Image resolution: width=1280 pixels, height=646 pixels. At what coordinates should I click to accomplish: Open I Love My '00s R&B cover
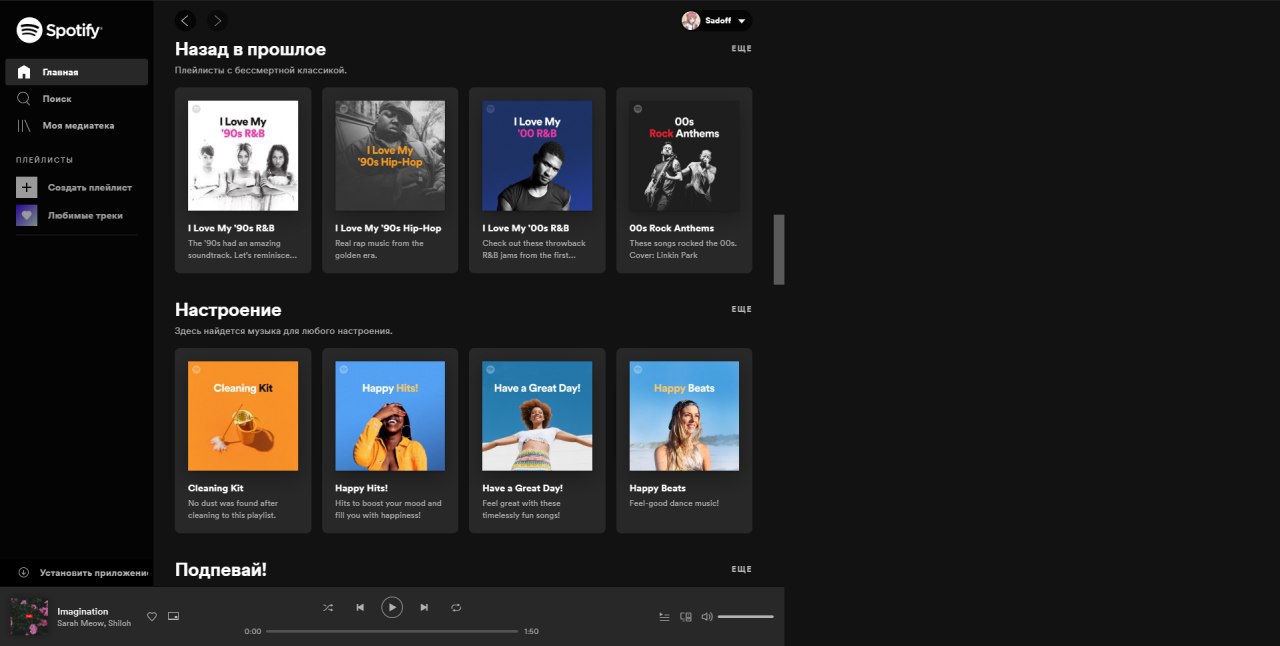pos(537,155)
